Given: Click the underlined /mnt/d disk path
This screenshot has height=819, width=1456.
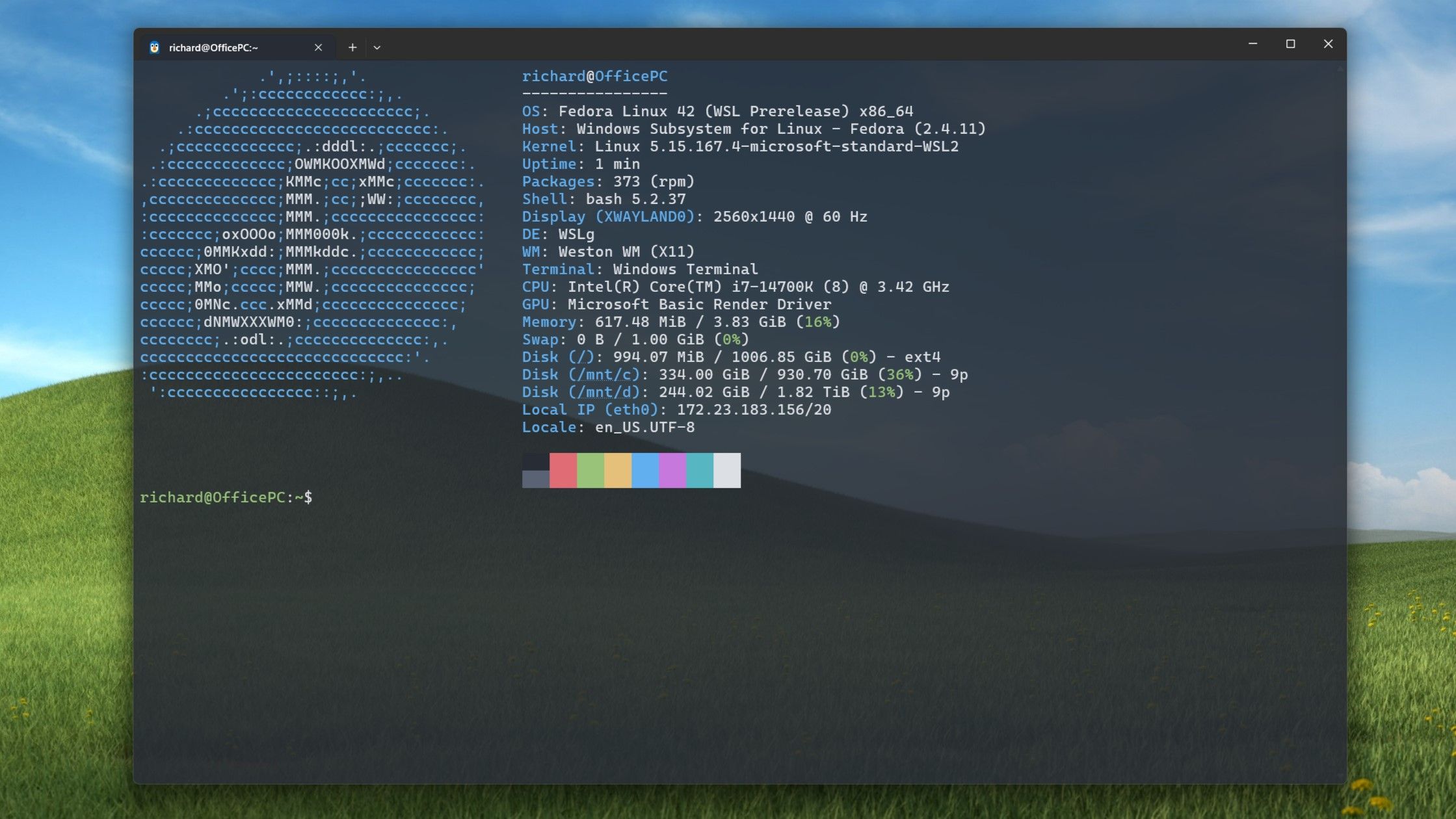Looking at the screenshot, I should point(604,392).
